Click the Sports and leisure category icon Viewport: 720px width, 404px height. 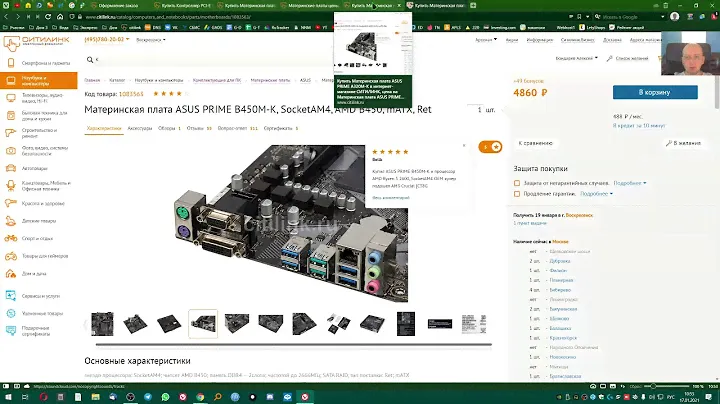(x=10, y=238)
